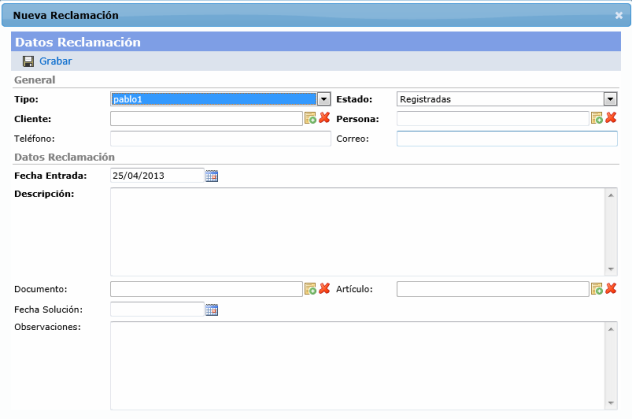Open the Persona lookup browse icon
Viewport: 632px width, 419px height.
(x=597, y=118)
